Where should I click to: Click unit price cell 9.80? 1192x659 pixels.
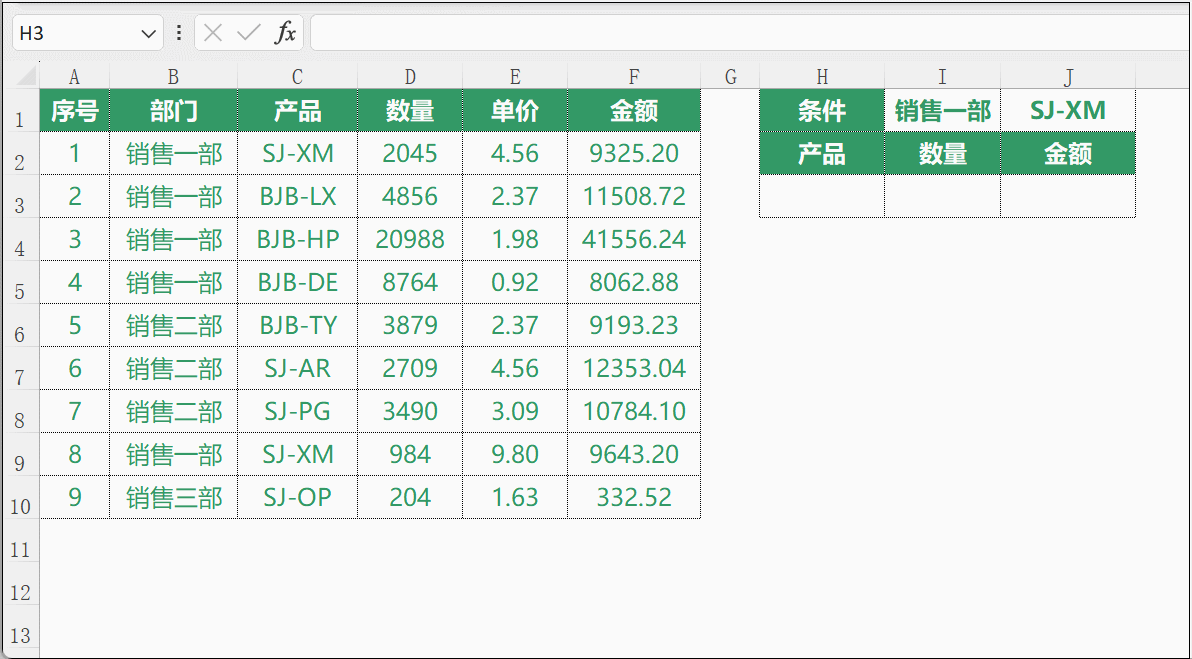pos(515,455)
